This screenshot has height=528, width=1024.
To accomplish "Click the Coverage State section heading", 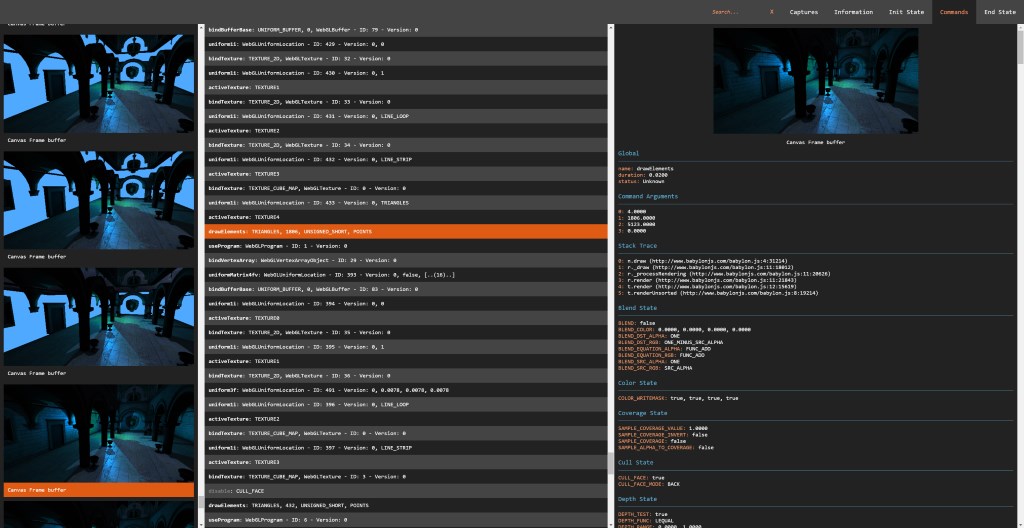I will (x=643, y=413).
